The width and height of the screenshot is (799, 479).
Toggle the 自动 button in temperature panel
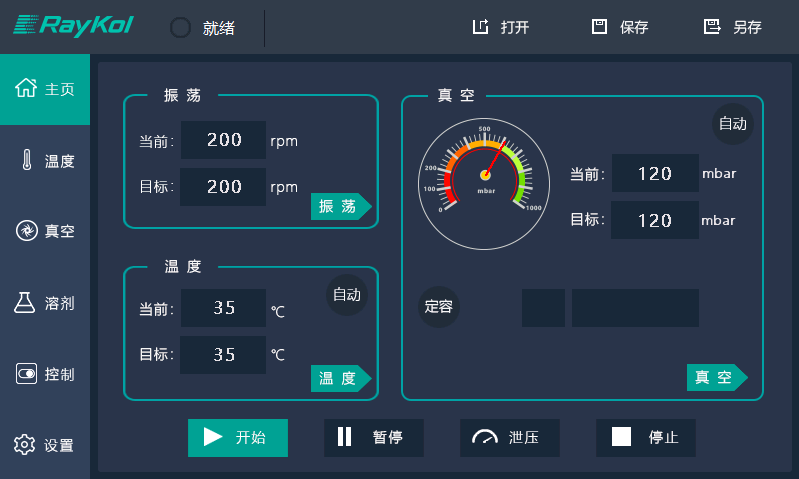(x=347, y=295)
